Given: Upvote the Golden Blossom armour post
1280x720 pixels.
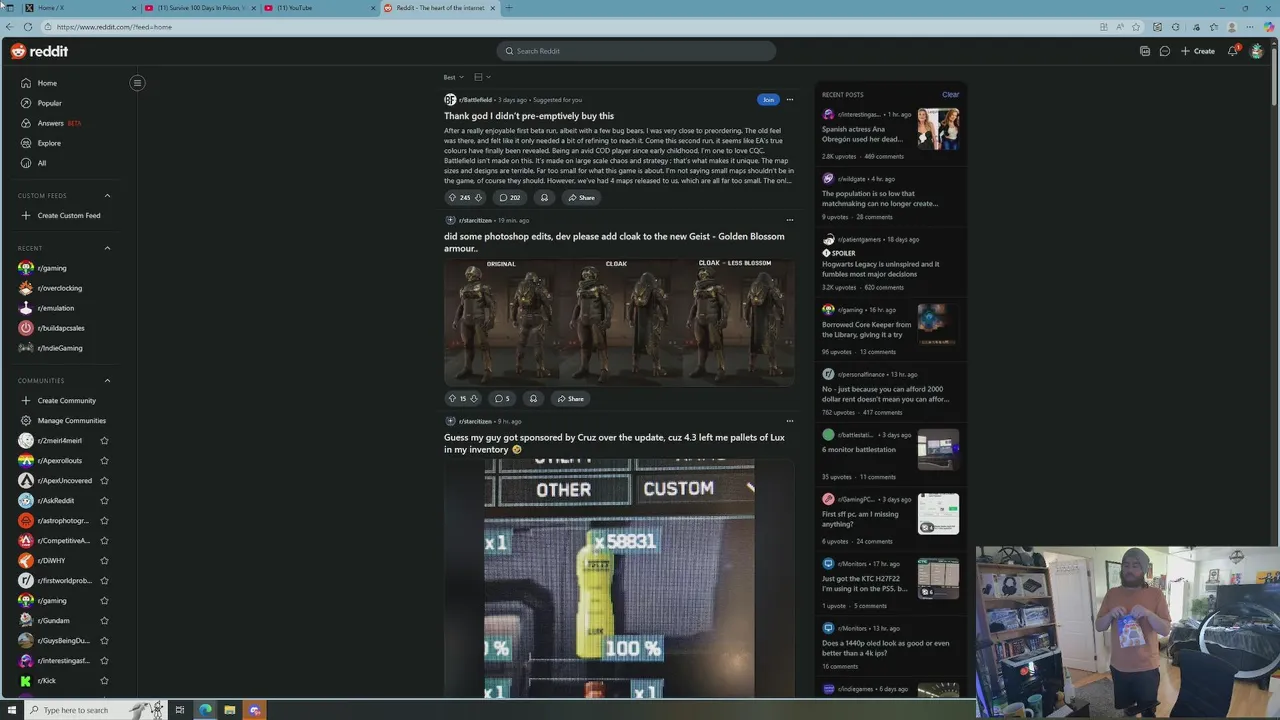Looking at the screenshot, I should 452,399.
